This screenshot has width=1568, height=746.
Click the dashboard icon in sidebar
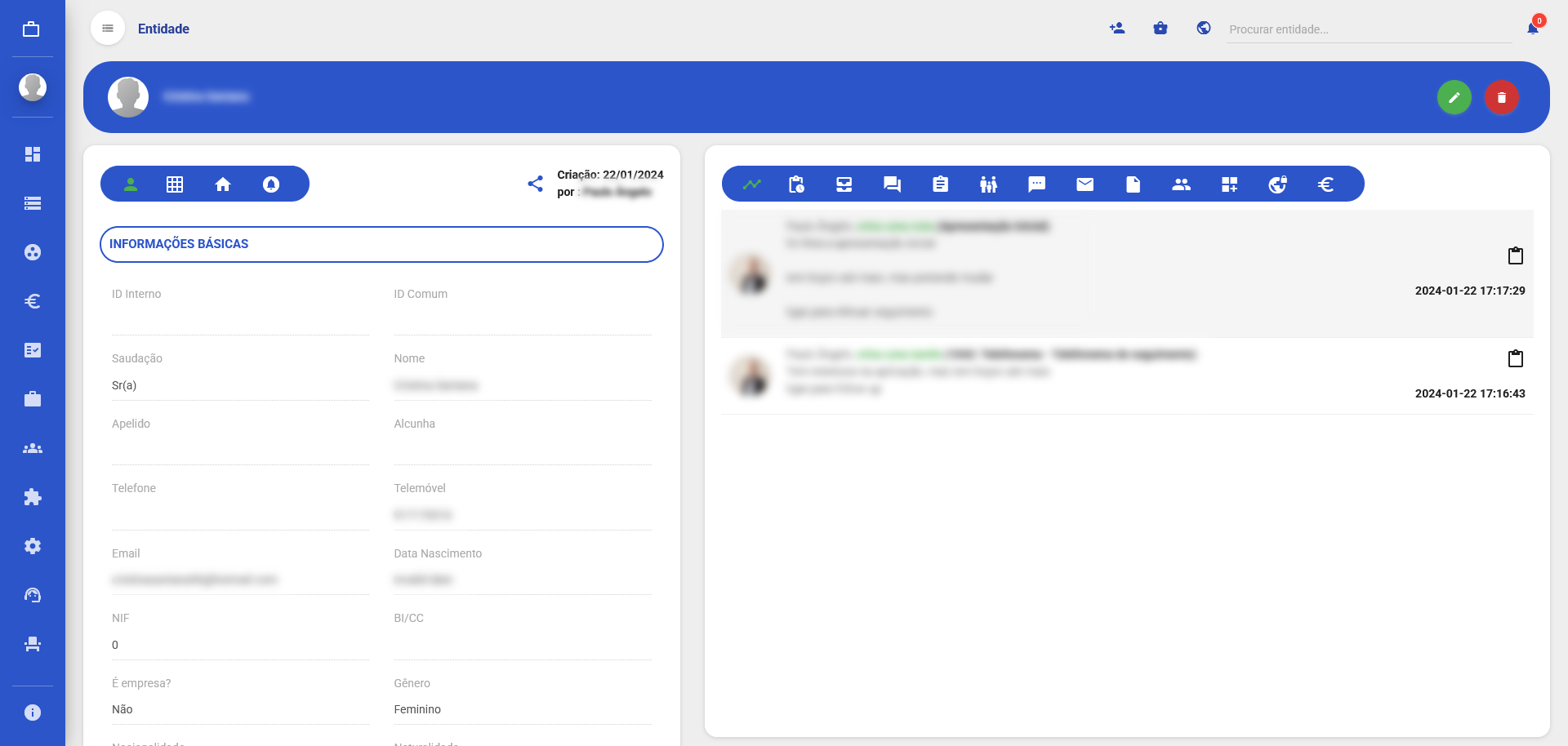[33, 154]
